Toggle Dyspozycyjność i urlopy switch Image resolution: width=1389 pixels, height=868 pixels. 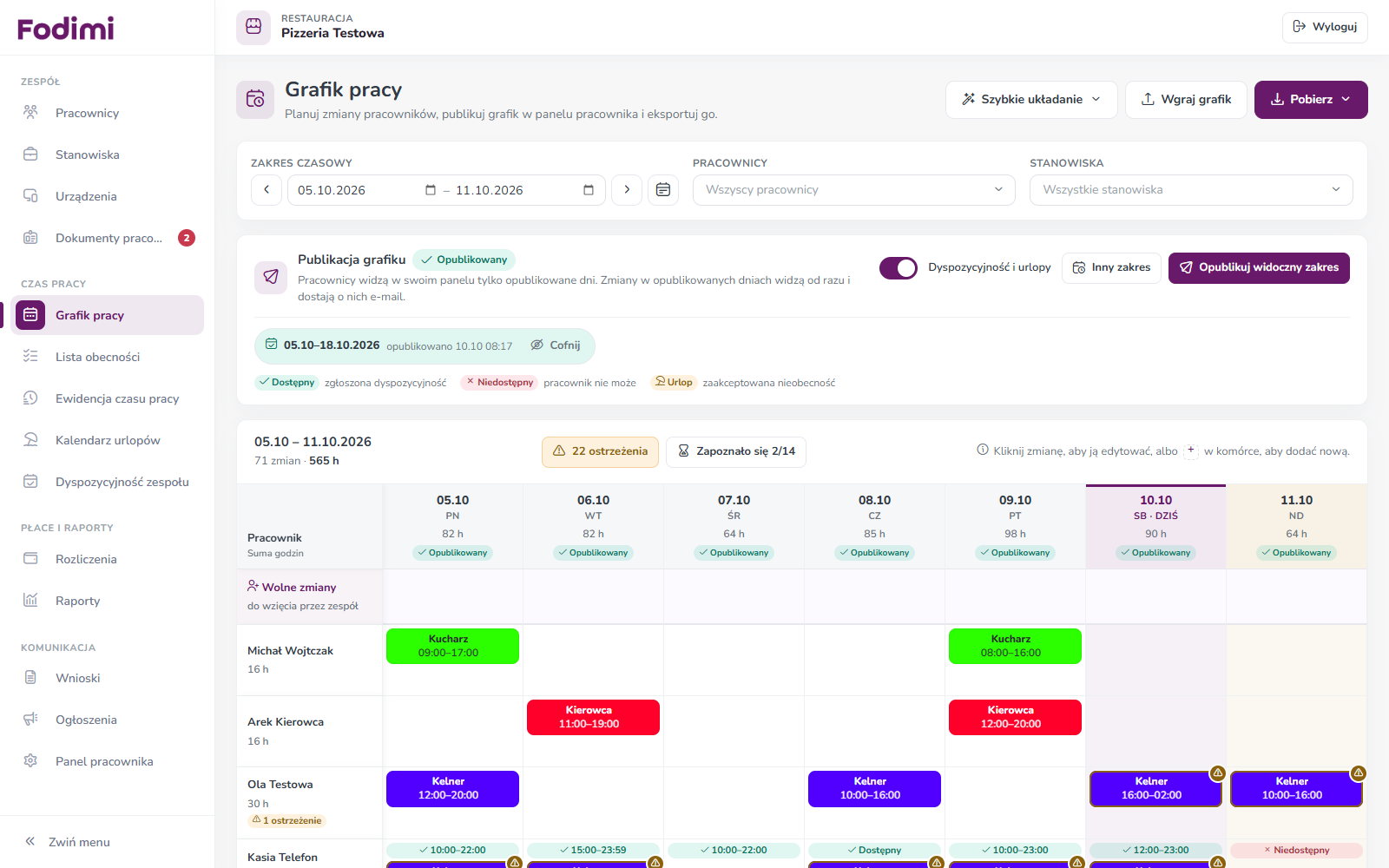coord(899,268)
